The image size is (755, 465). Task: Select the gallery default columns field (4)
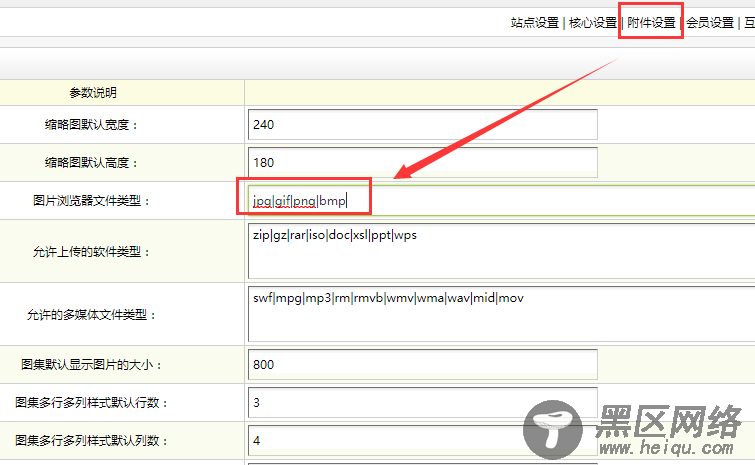click(x=421, y=440)
